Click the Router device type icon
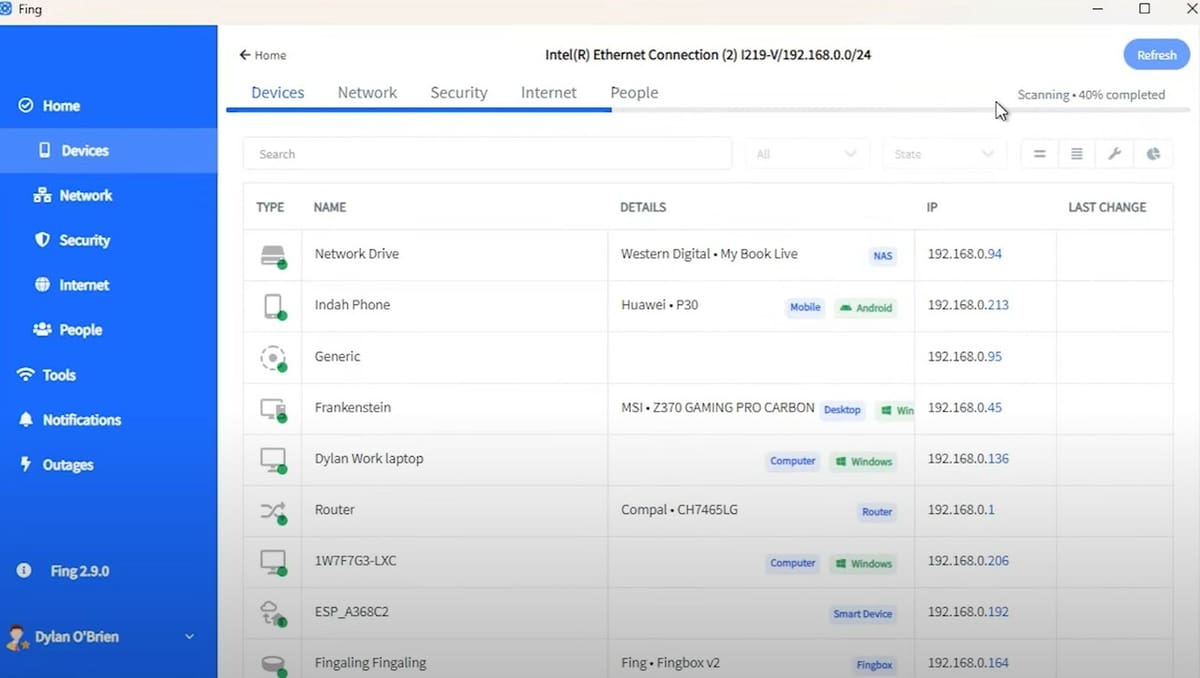The height and width of the screenshot is (678, 1200). pyautogui.click(x=273, y=511)
